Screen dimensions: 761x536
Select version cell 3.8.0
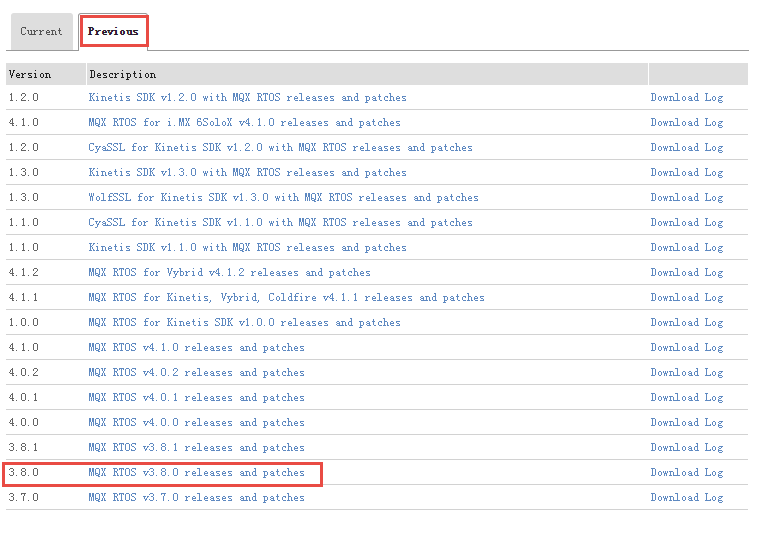point(23,472)
